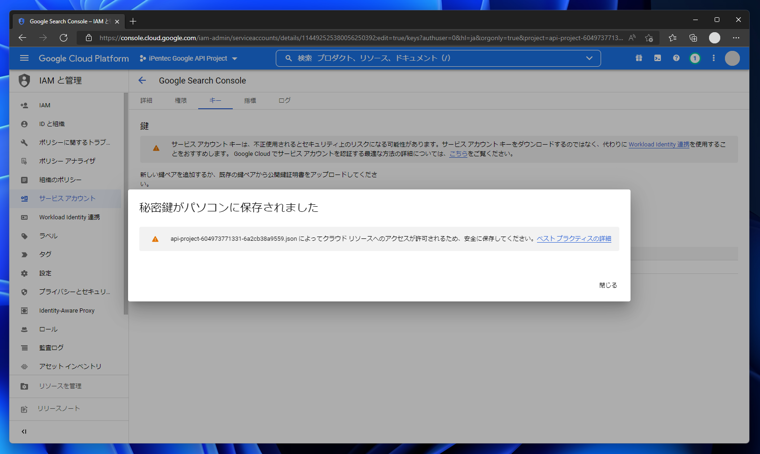
Task: Open browser settings and more menu
Action: pos(736,38)
